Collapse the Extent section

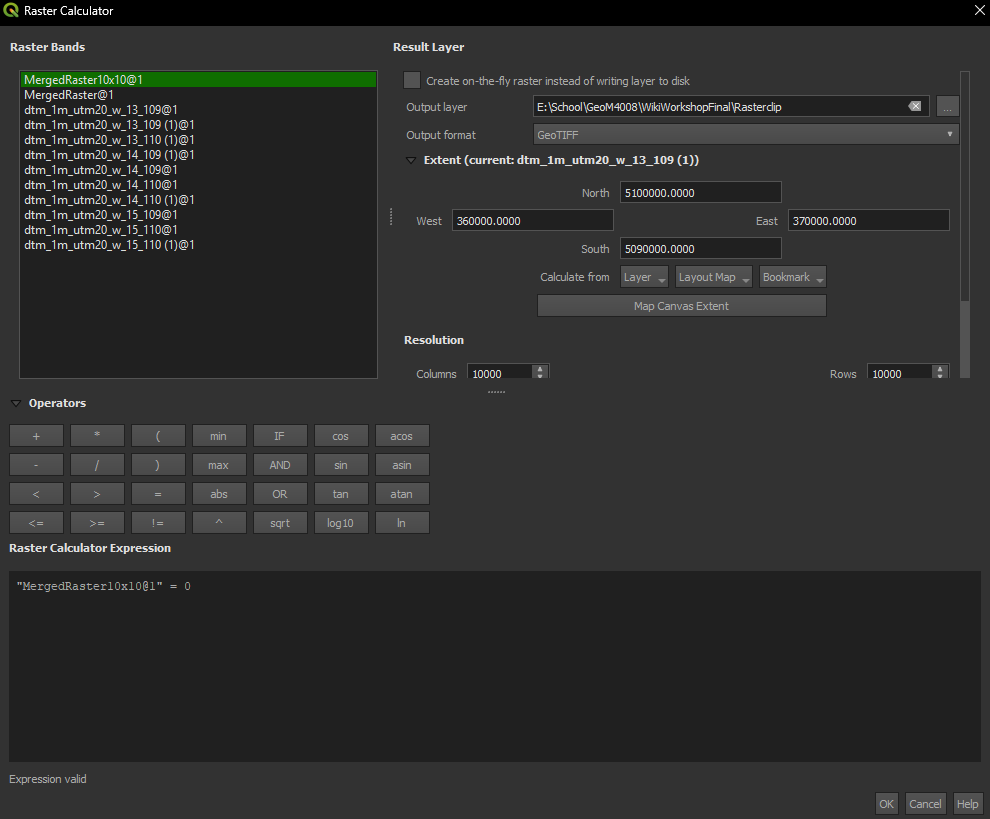point(411,161)
